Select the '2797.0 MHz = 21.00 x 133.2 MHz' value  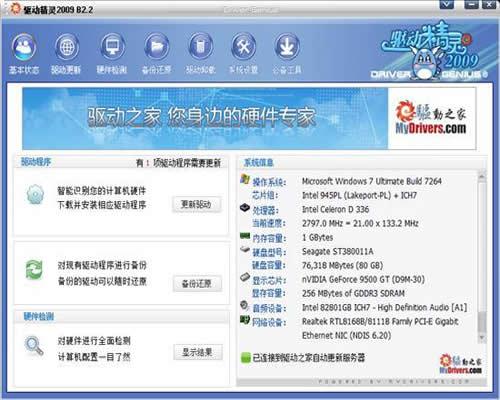[360, 223]
